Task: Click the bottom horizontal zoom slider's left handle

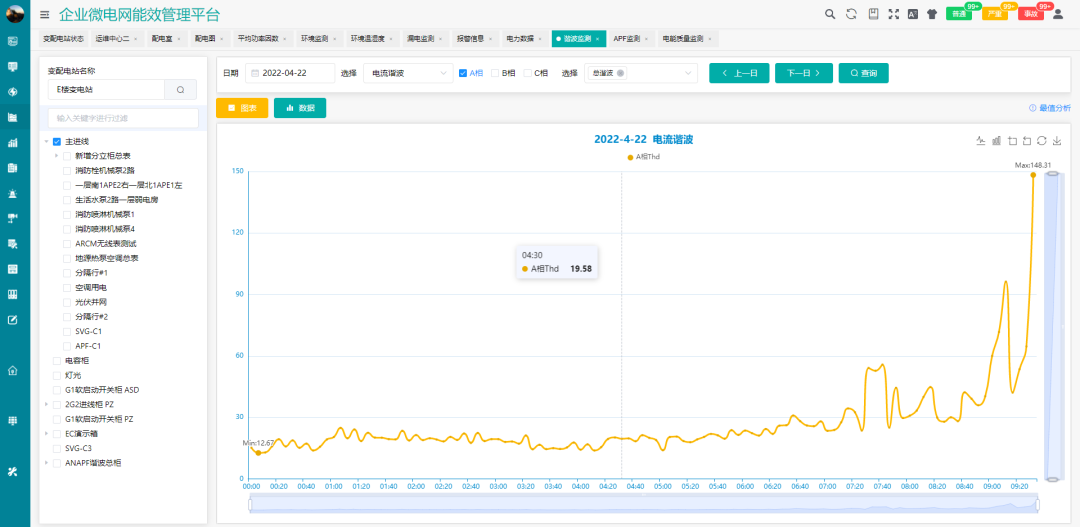Action: [x=250, y=505]
